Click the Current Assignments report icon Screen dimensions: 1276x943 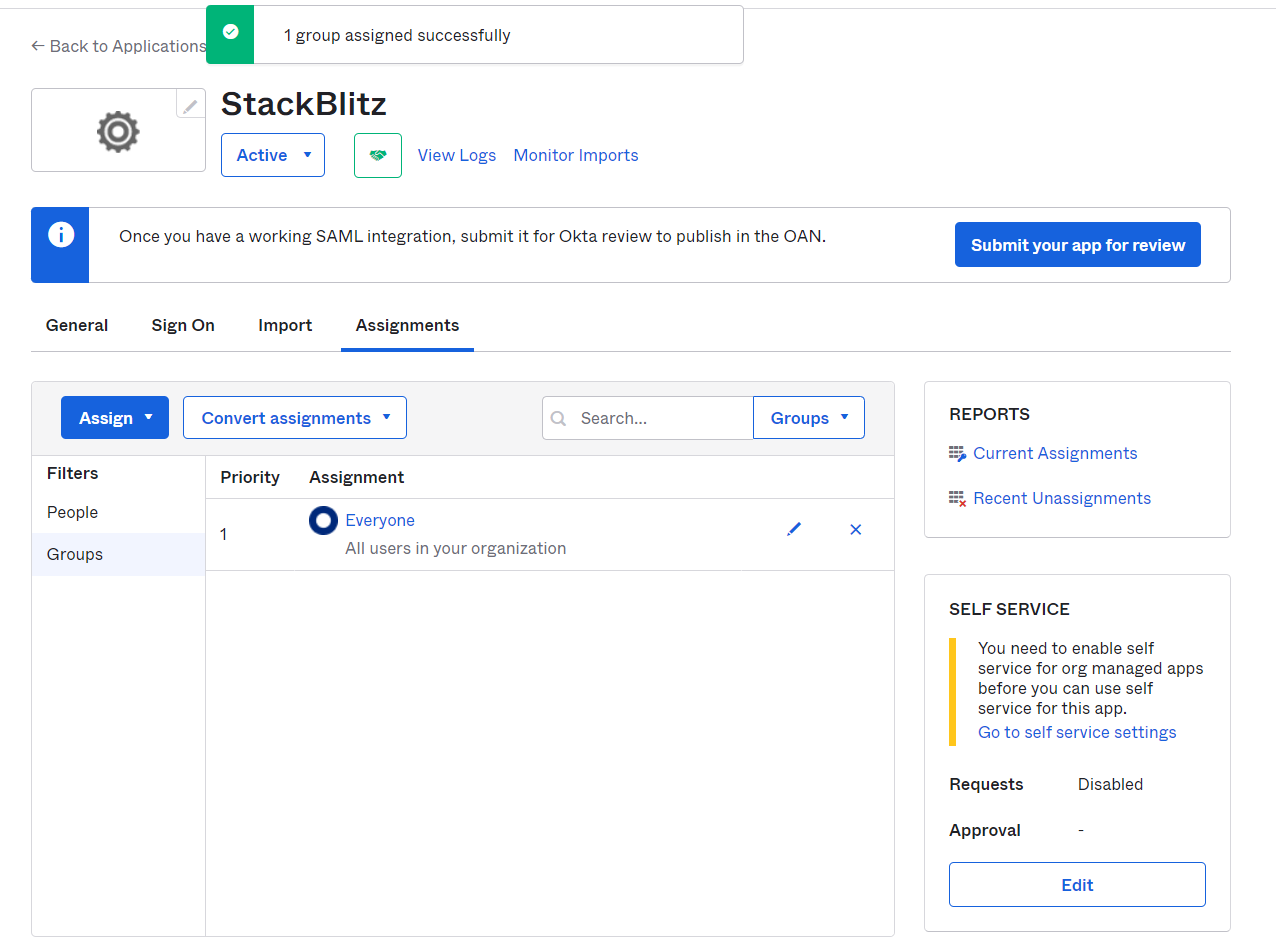957,453
